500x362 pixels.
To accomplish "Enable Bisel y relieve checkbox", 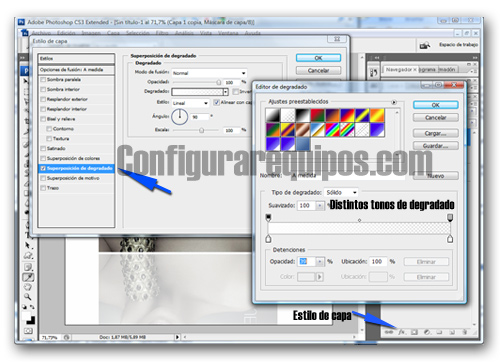I will 43,119.
